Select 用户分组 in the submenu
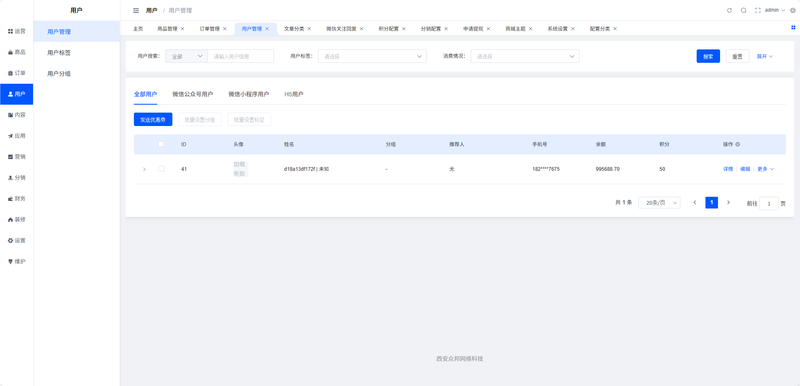 (77, 73)
